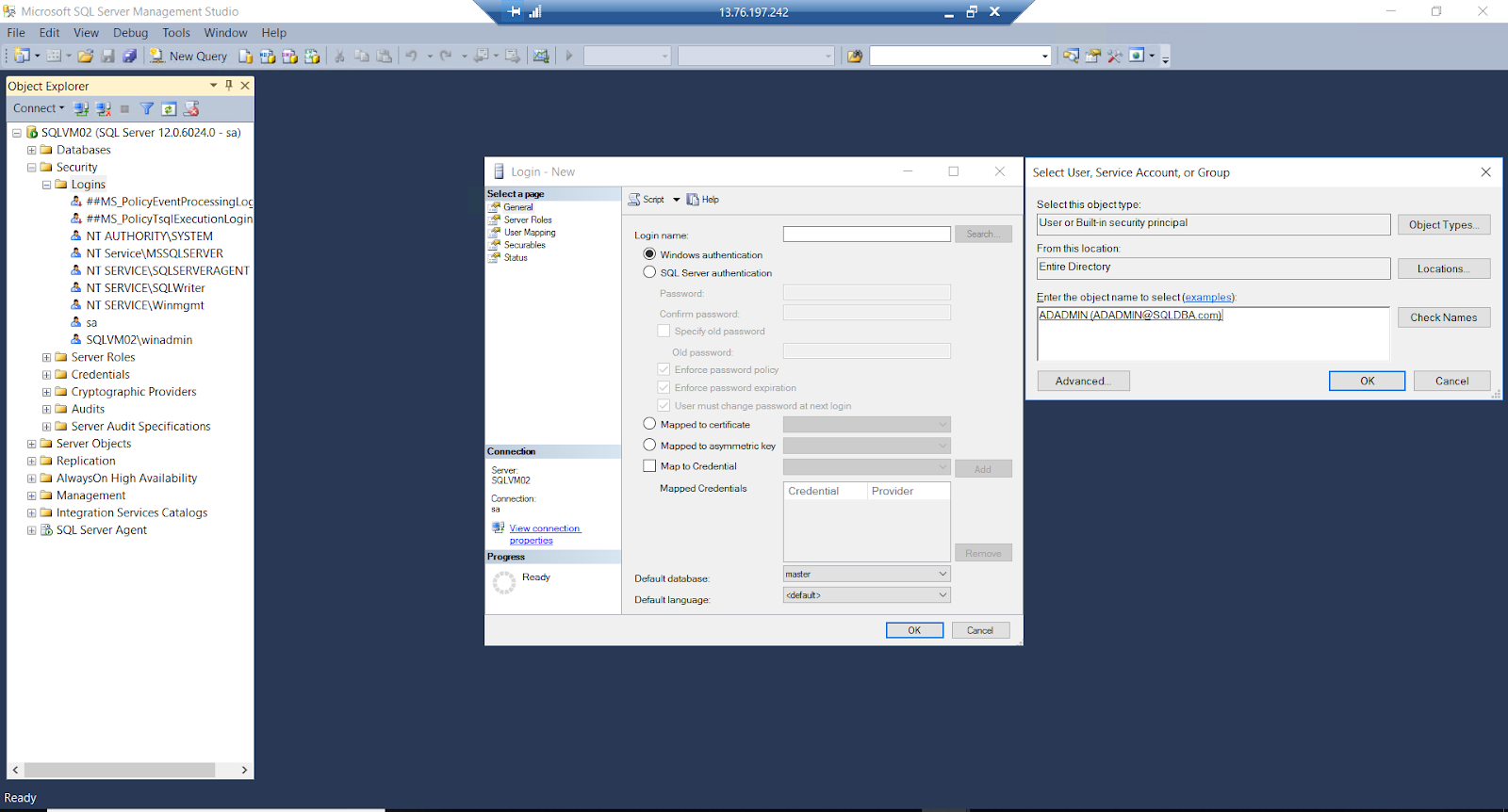
Task: Click the object name entry box
Action: 1213,333
